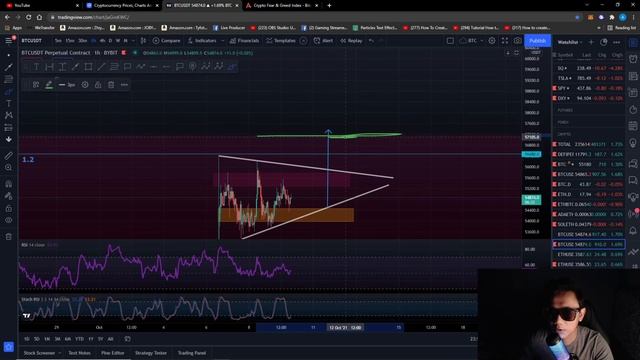Take a chart snapshot with camera icon
Viewport: 640px width, 360px height.
pos(518,41)
